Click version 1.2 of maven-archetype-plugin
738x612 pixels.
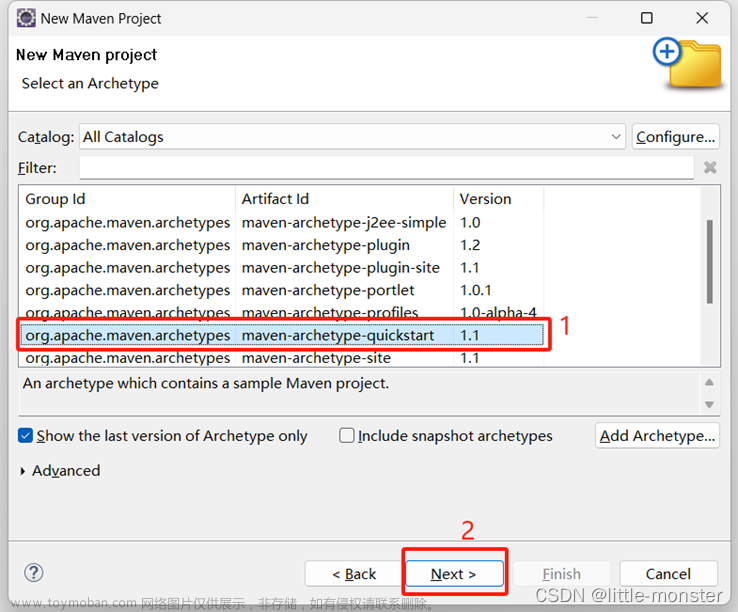pyautogui.click(x=470, y=245)
